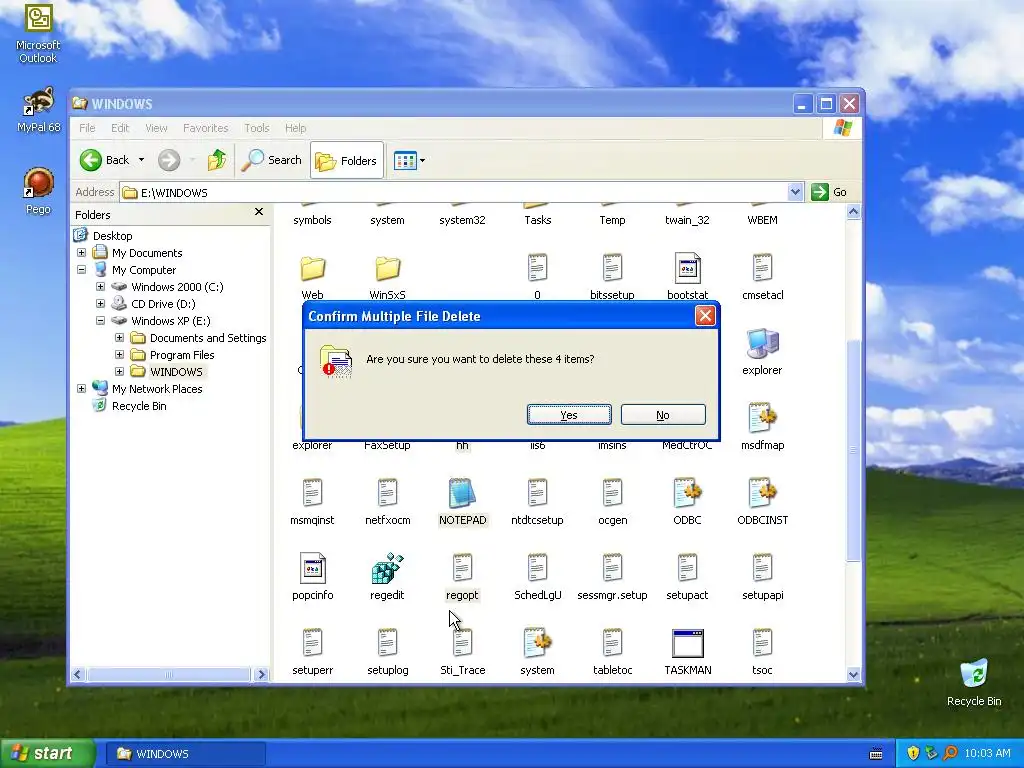Select Recycle Bin in folder tree

(139, 406)
